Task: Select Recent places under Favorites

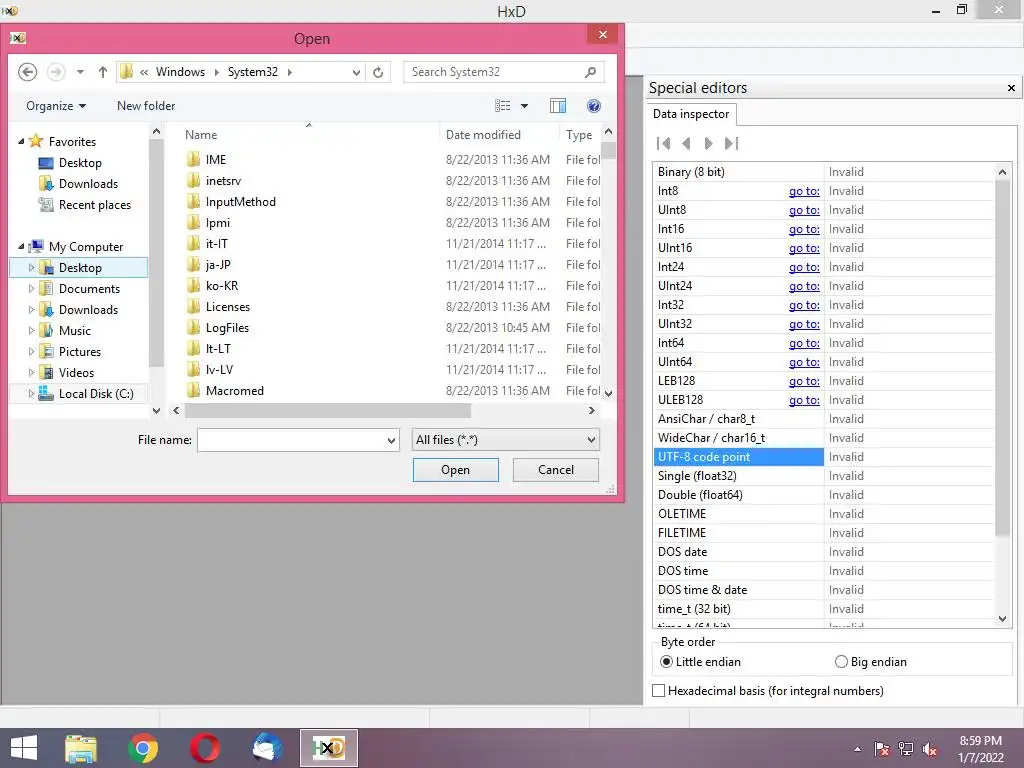Action: [95, 204]
